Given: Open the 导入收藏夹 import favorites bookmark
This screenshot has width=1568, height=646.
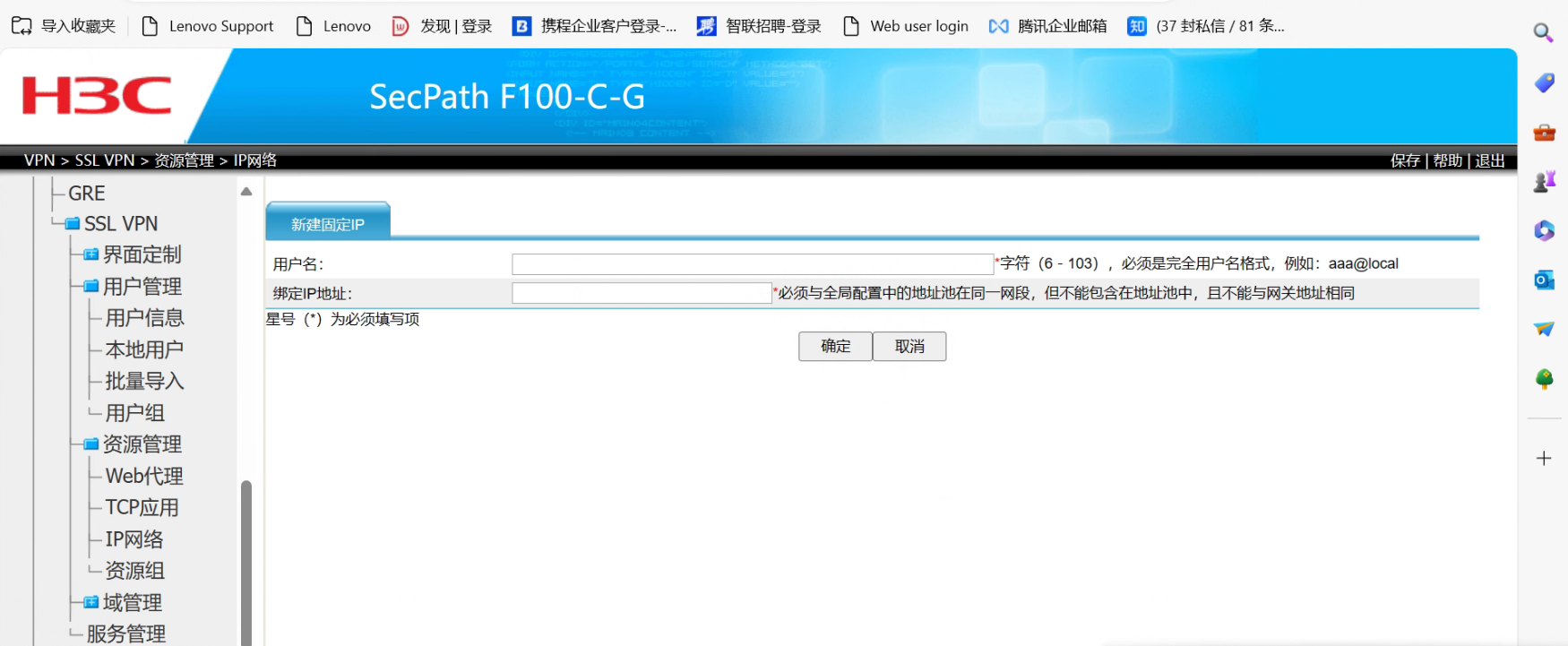Looking at the screenshot, I should click(x=64, y=26).
